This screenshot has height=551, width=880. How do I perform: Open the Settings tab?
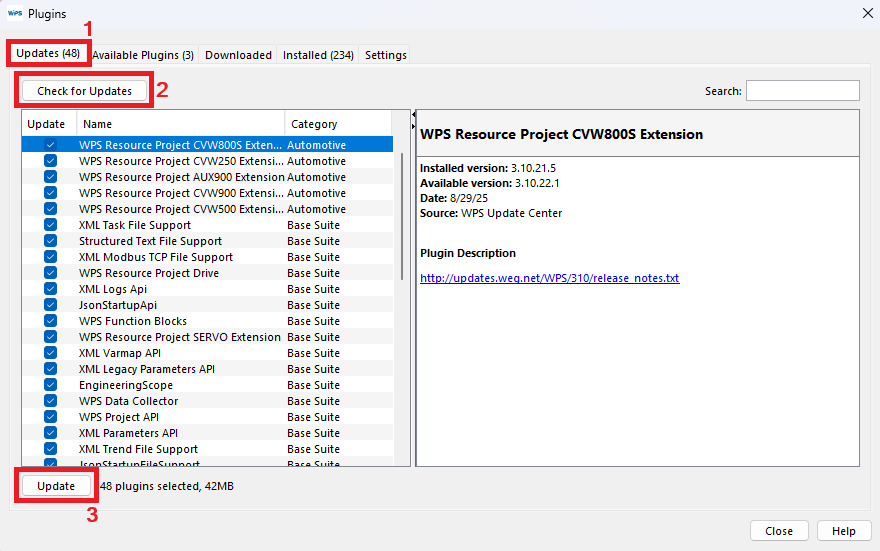tap(385, 55)
